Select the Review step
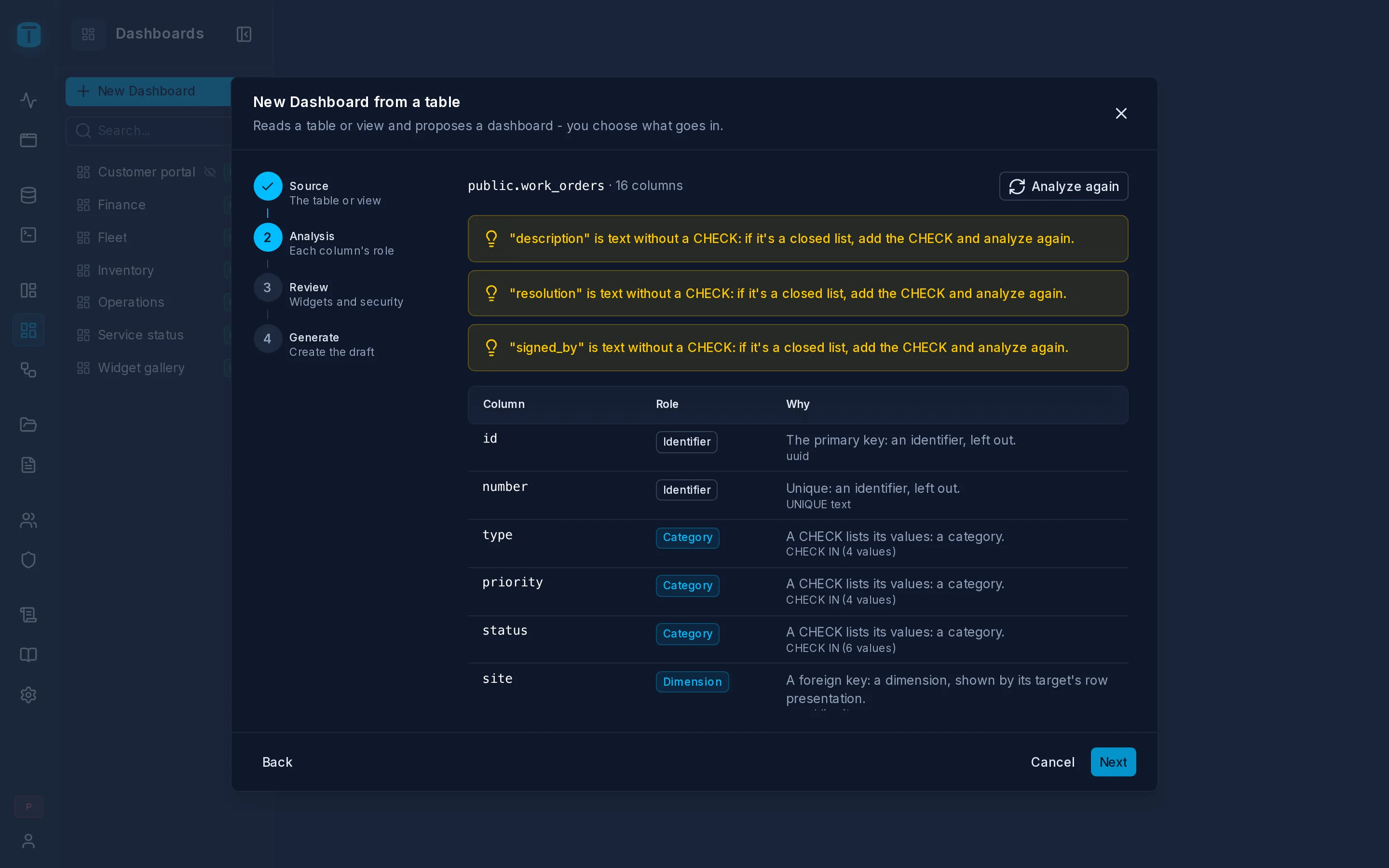This screenshot has height=868, width=1389. [x=328, y=294]
